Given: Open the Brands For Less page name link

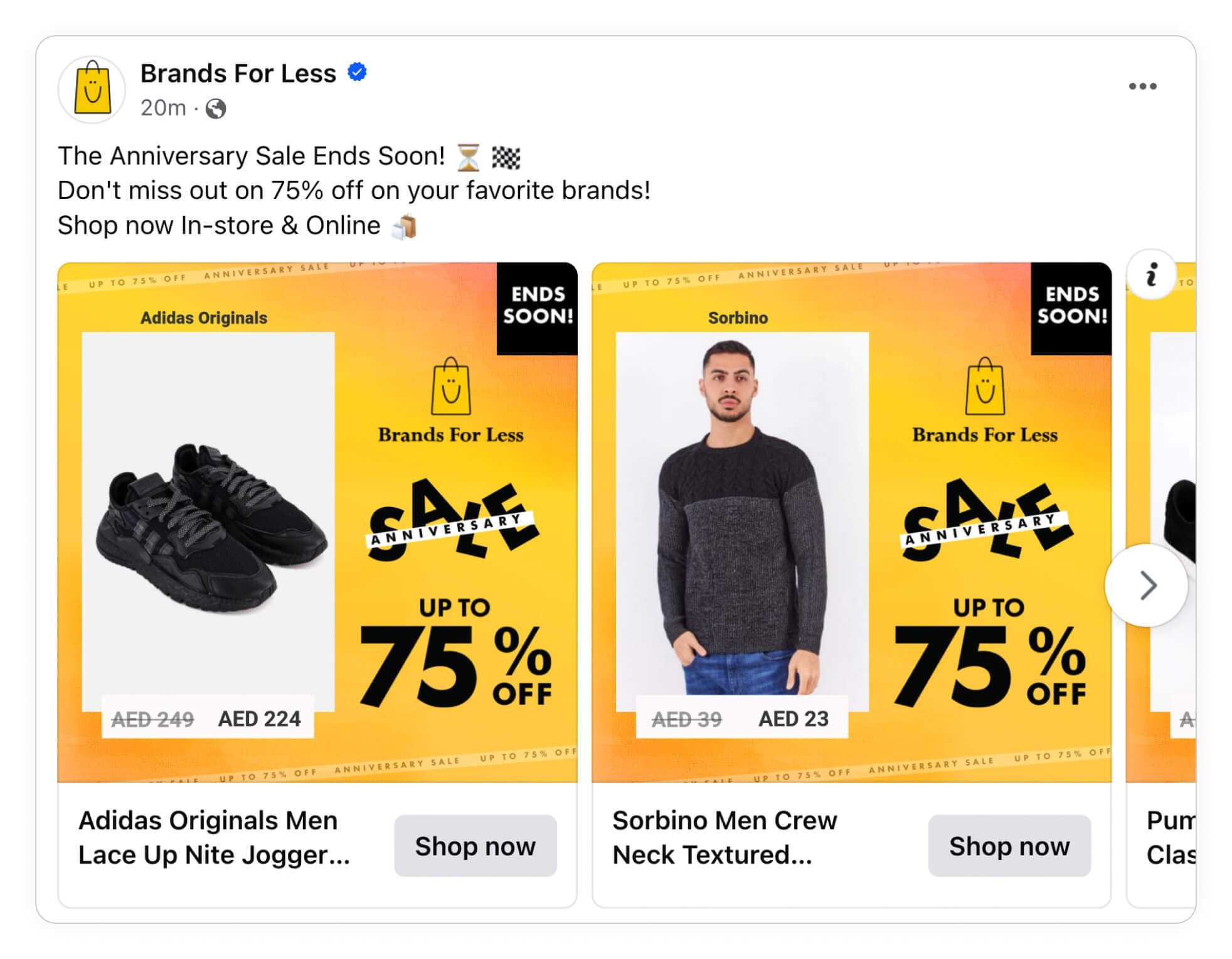Looking at the screenshot, I should (x=237, y=73).
